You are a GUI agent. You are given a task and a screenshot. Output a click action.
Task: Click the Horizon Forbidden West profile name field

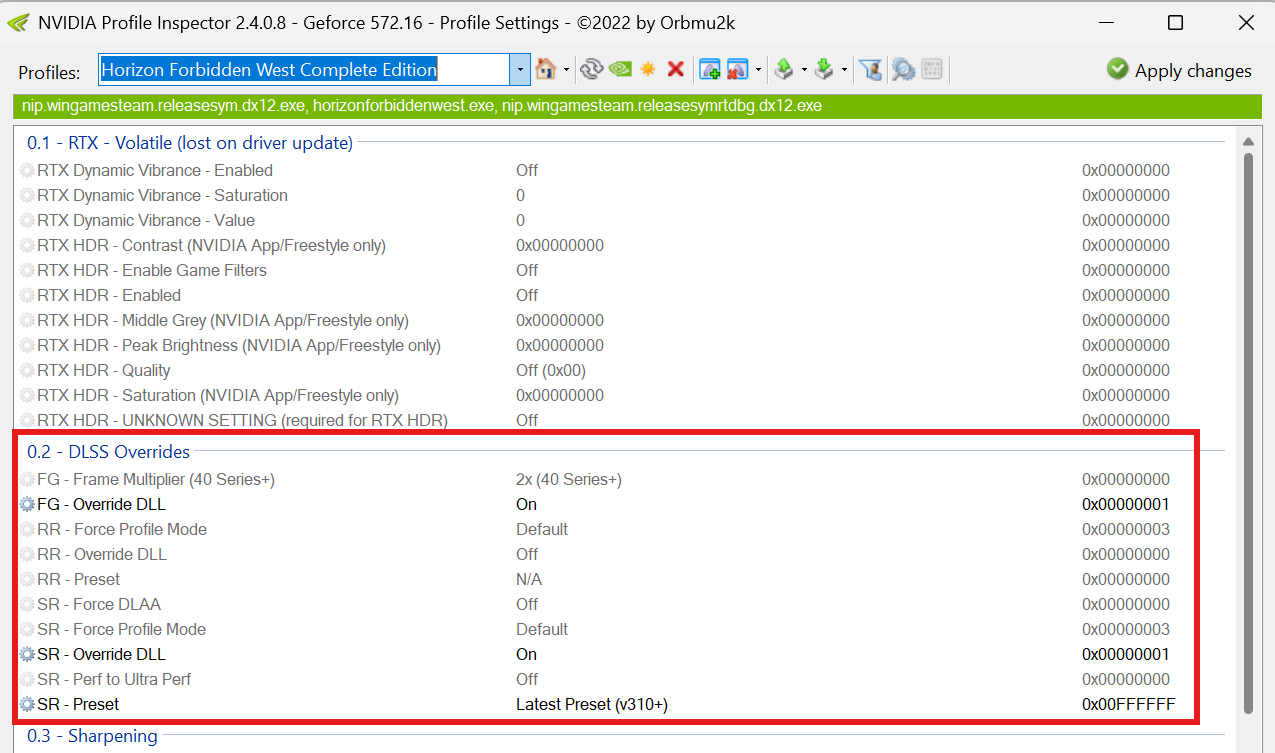point(304,70)
